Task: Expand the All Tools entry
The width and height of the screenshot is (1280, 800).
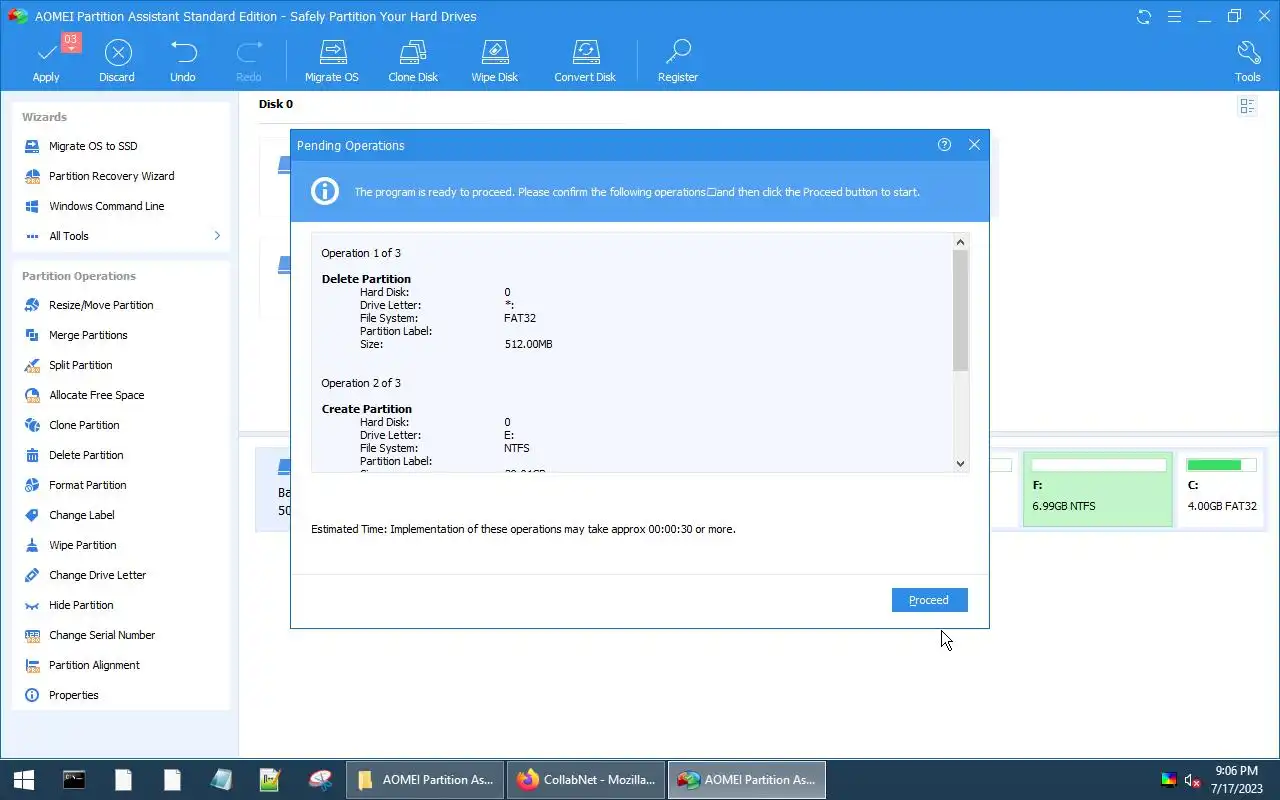Action: click(121, 236)
